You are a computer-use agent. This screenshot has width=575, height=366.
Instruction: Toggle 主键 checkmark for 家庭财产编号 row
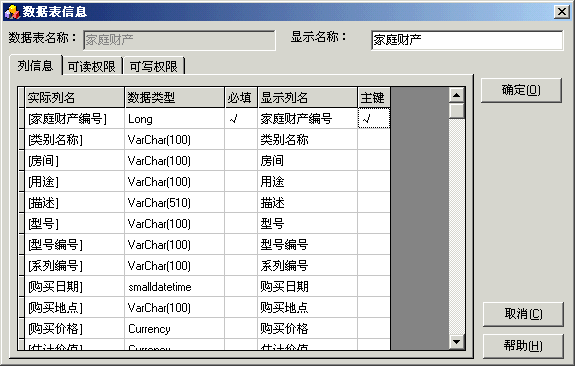coord(374,118)
